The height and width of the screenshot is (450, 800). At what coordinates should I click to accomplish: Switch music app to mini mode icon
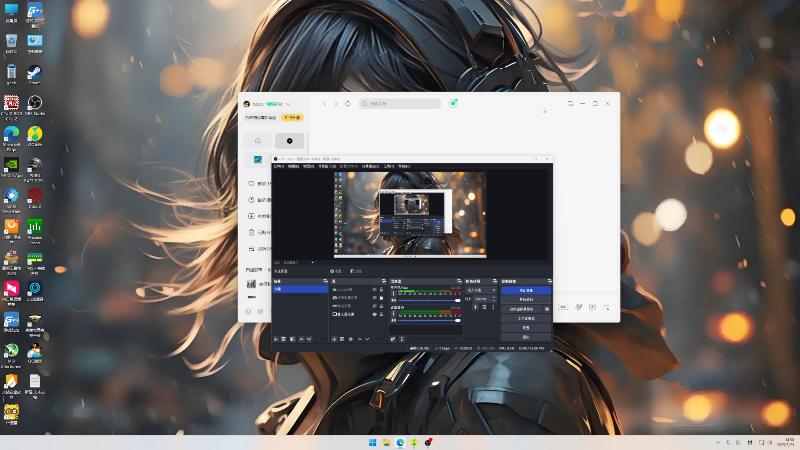pos(570,104)
